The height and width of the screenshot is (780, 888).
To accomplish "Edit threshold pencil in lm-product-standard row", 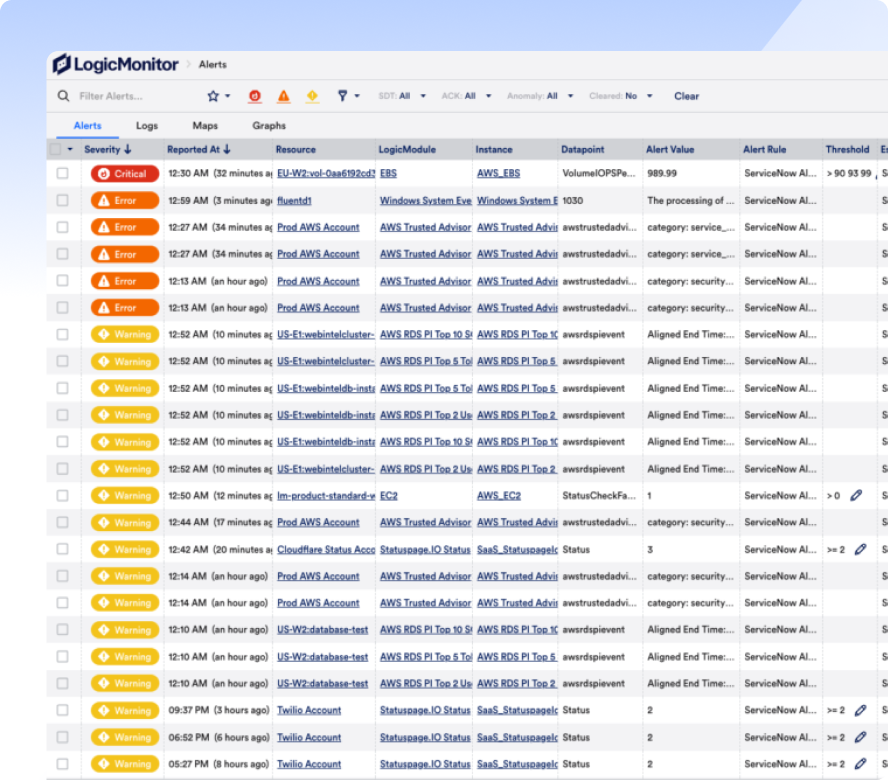I will tap(856, 496).
